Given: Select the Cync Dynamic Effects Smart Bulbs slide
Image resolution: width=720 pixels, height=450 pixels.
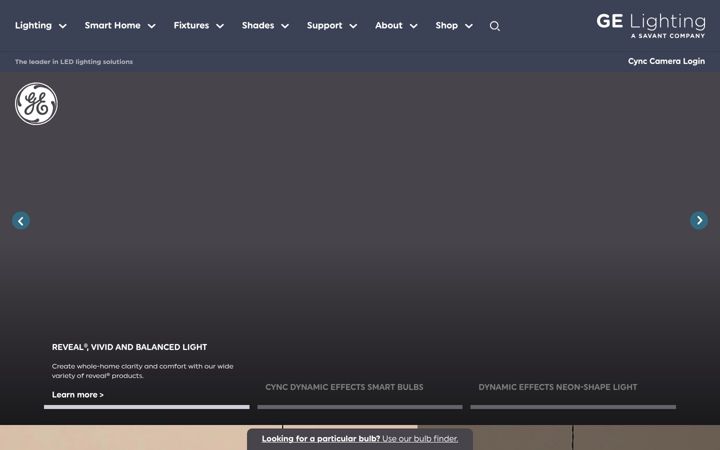Looking at the screenshot, I should coord(344,387).
